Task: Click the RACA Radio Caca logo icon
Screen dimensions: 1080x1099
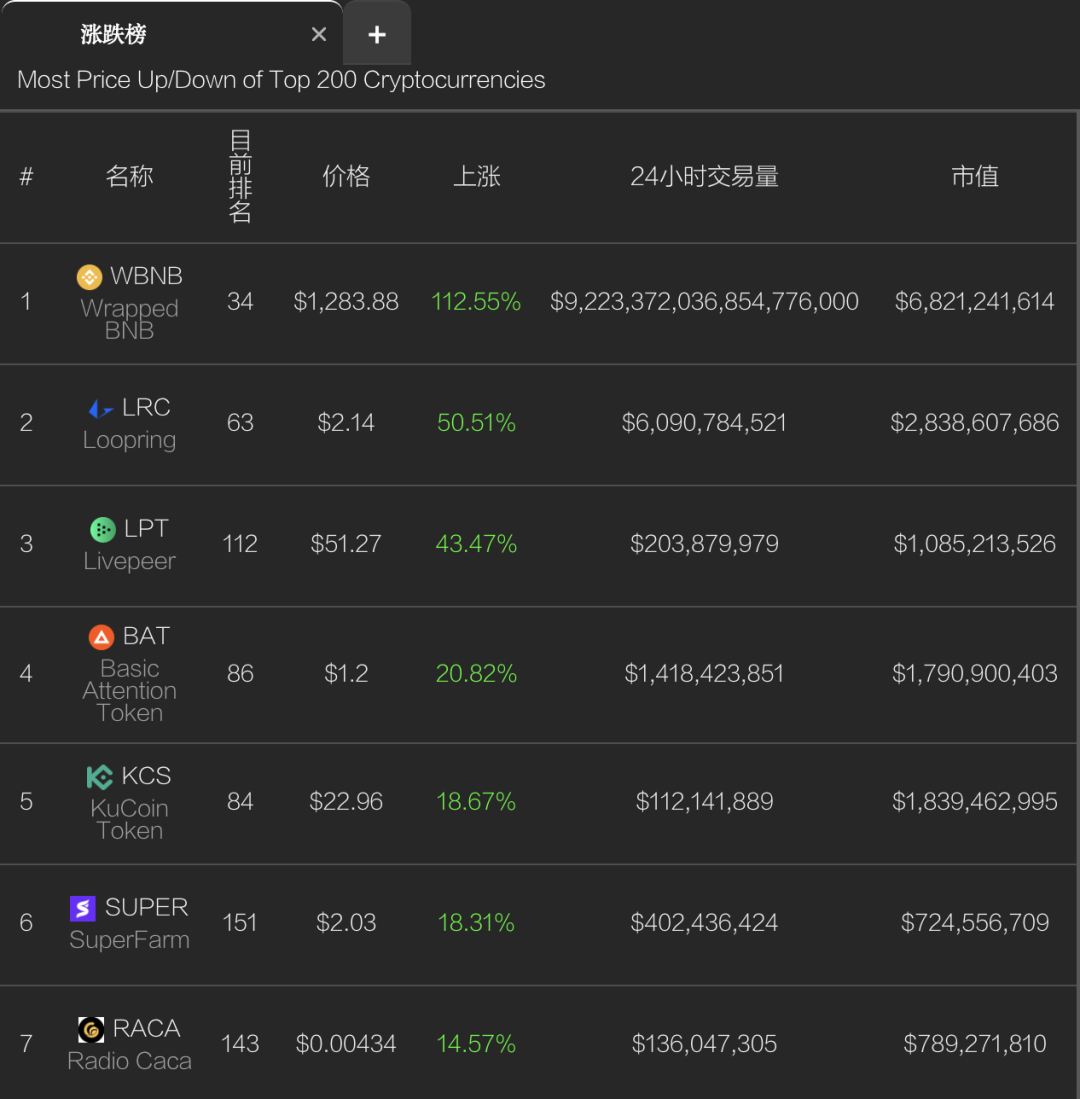Action: (91, 1030)
